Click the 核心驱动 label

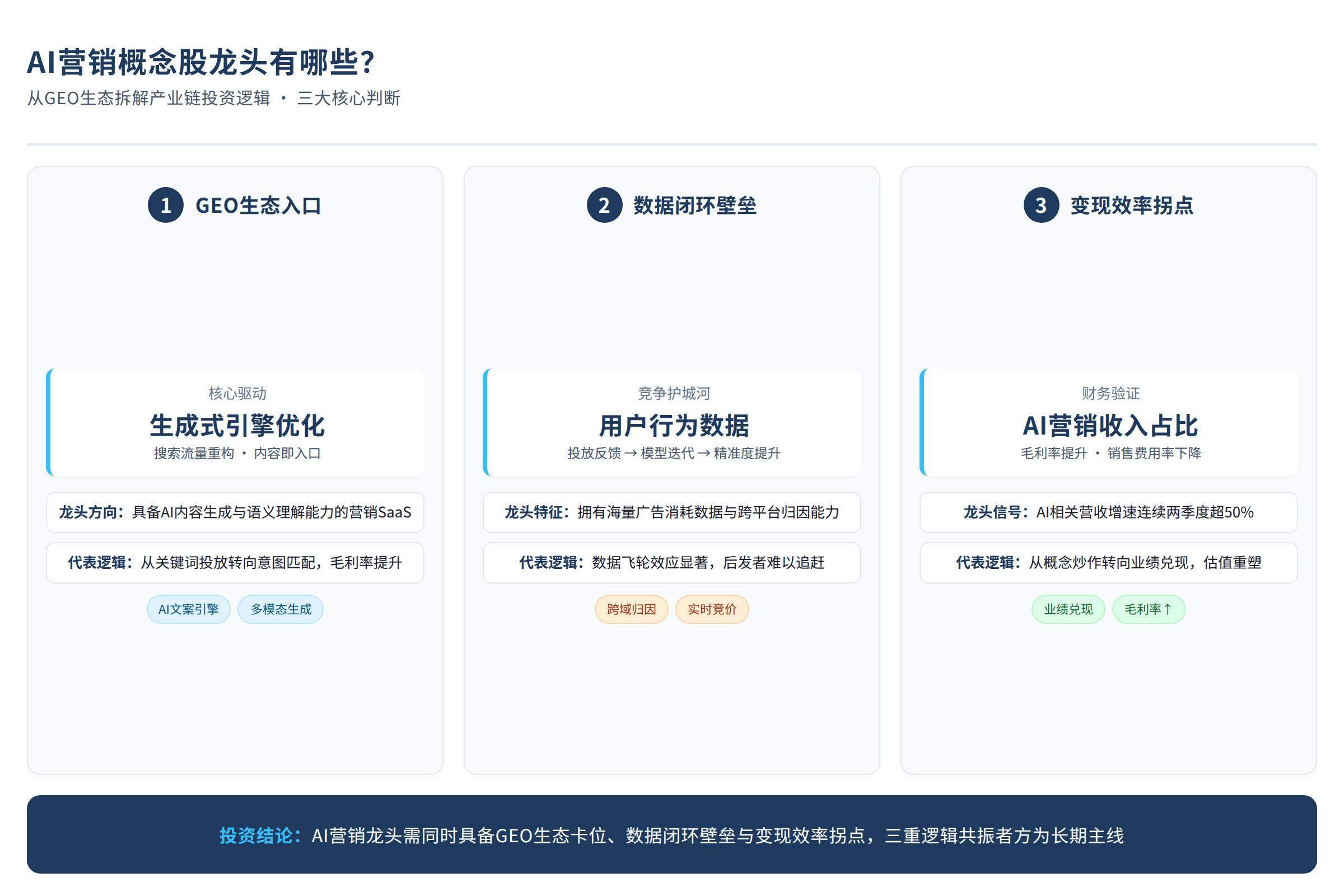237,393
